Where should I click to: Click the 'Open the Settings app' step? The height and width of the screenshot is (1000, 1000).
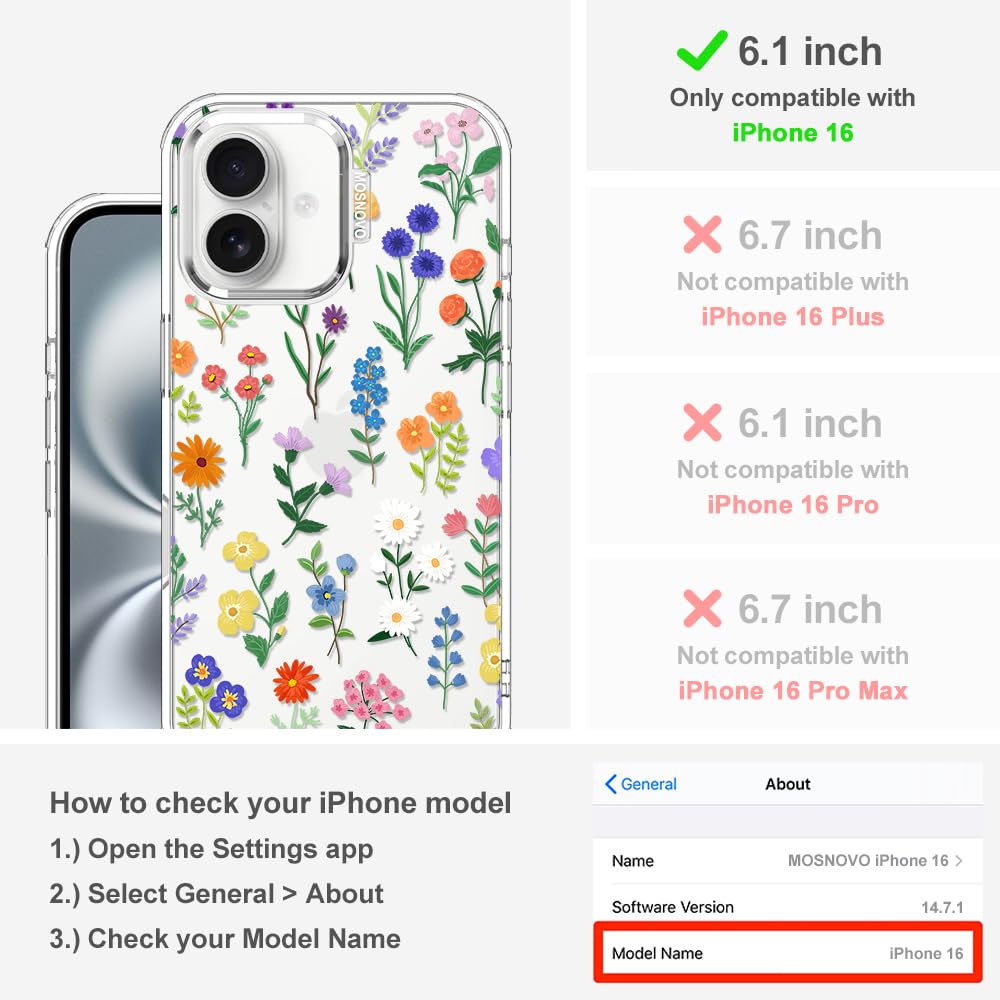coord(212,849)
